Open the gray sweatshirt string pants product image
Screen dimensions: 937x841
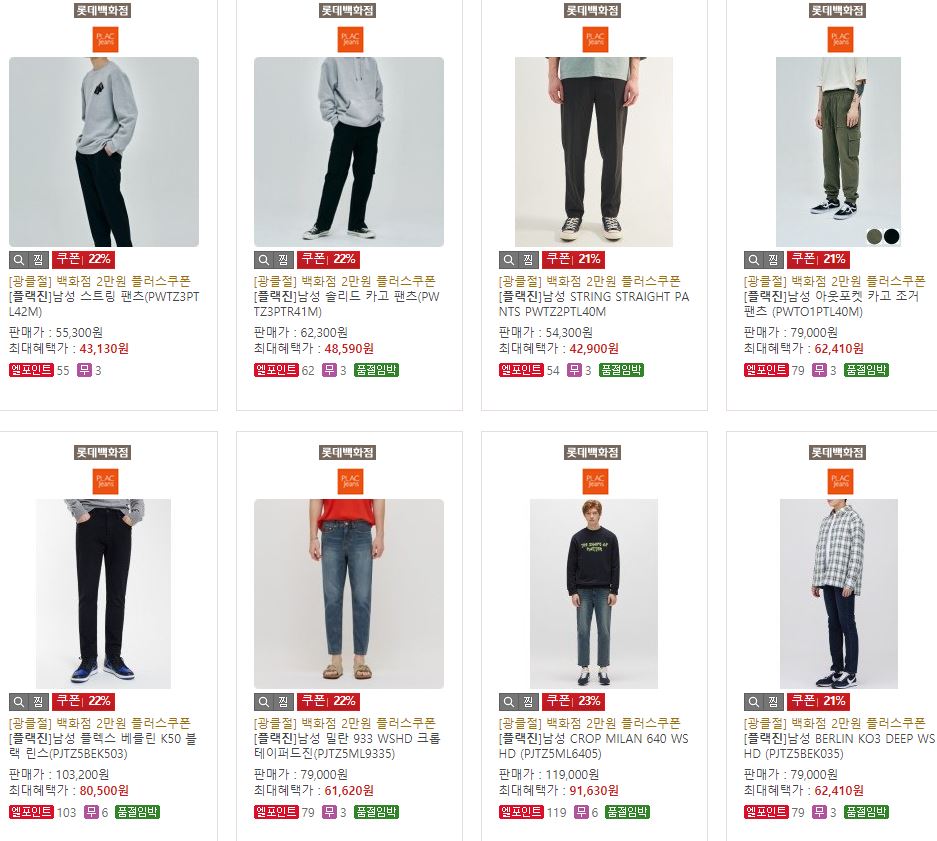104,152
